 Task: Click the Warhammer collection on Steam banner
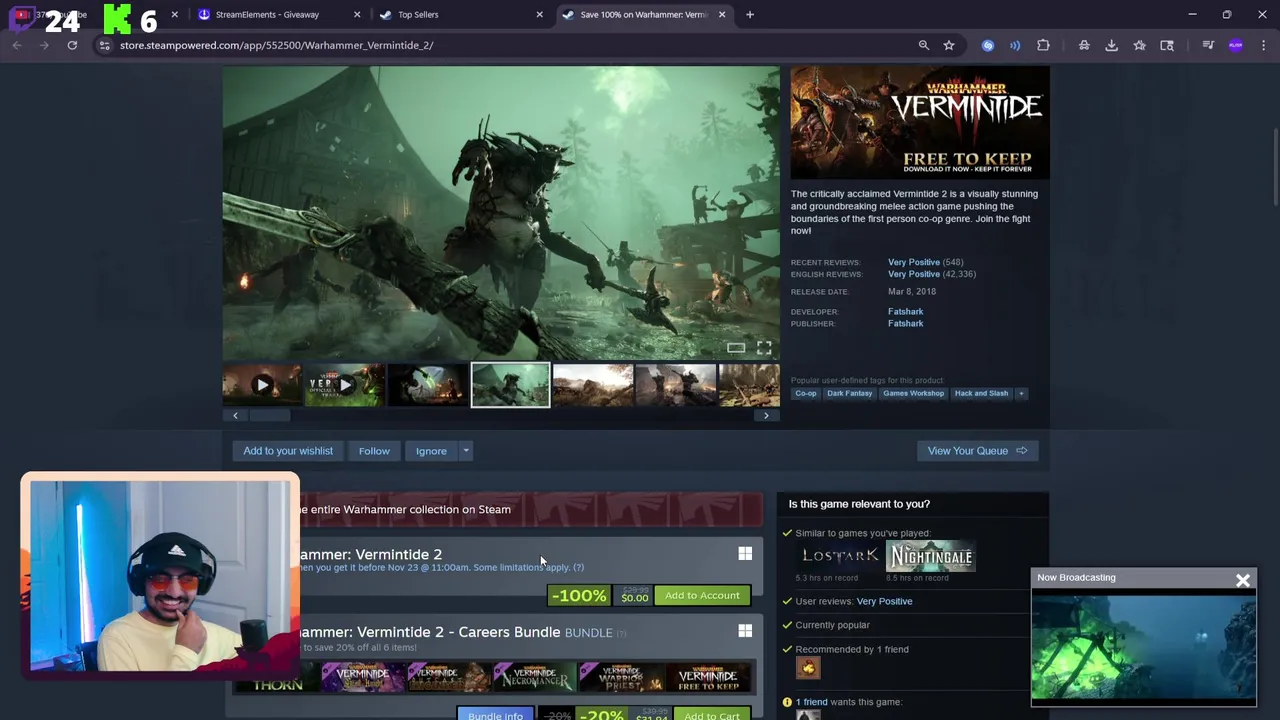530,509
